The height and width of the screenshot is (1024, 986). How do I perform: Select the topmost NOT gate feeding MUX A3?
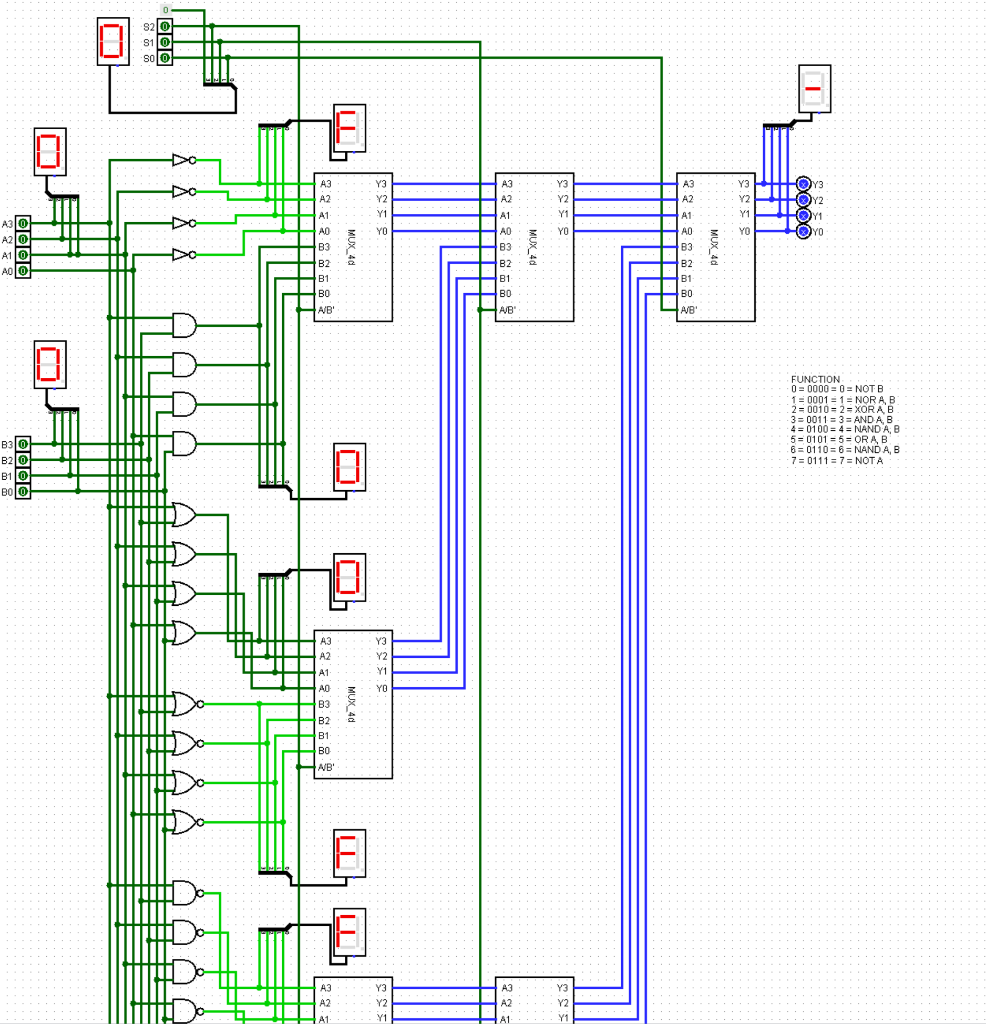(x=184, y=160)
